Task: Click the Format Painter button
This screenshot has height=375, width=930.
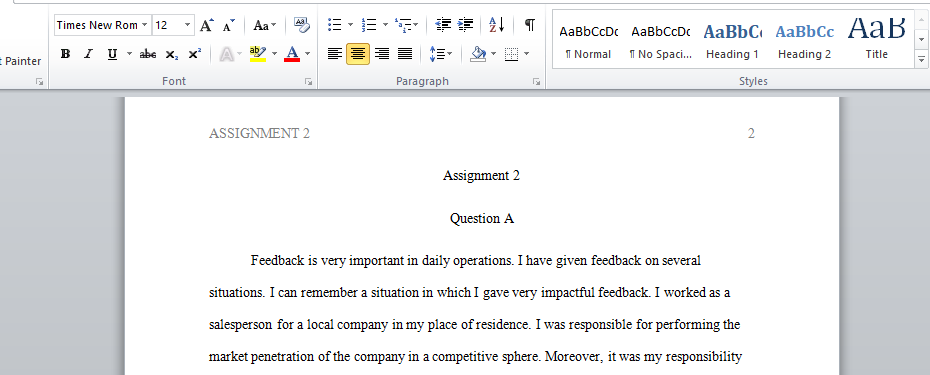Action: pyautogui.click(x=21, y=61)
